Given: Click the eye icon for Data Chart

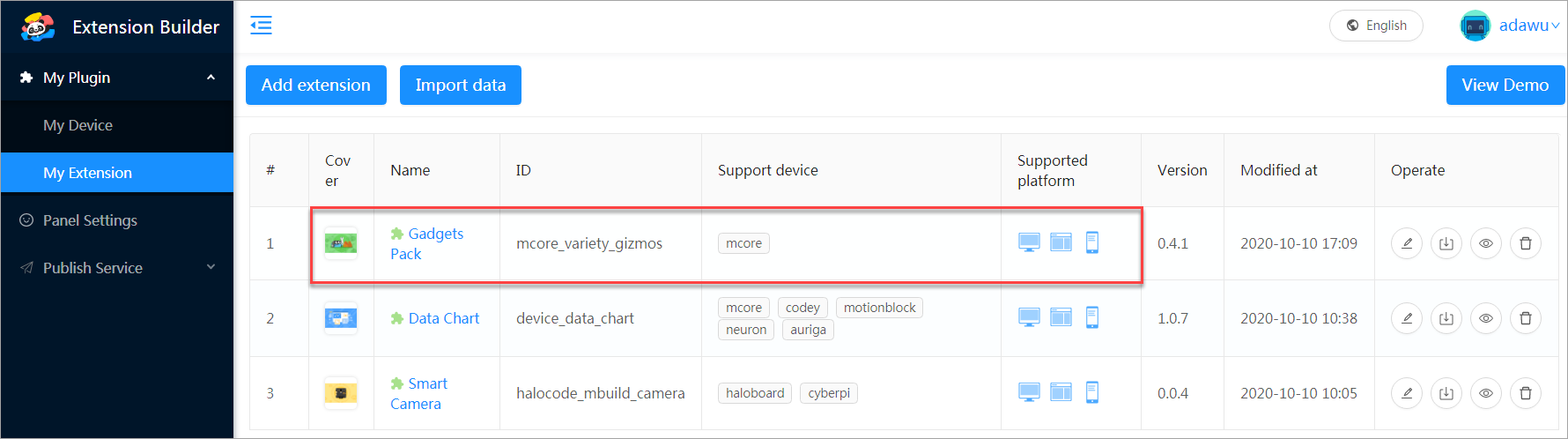Looking at the screenshot, I should (x=1486, y=318).
